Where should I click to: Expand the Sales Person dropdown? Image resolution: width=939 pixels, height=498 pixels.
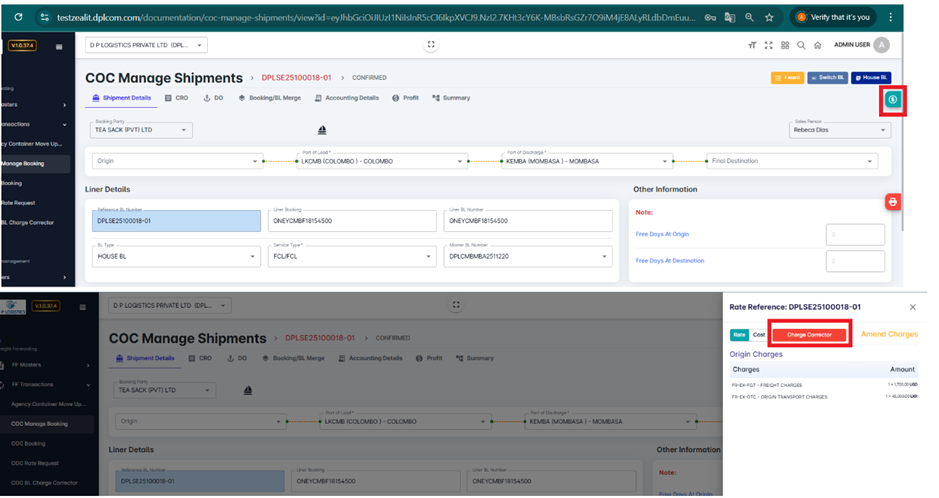pyautogui.click(x=840, y=130)
